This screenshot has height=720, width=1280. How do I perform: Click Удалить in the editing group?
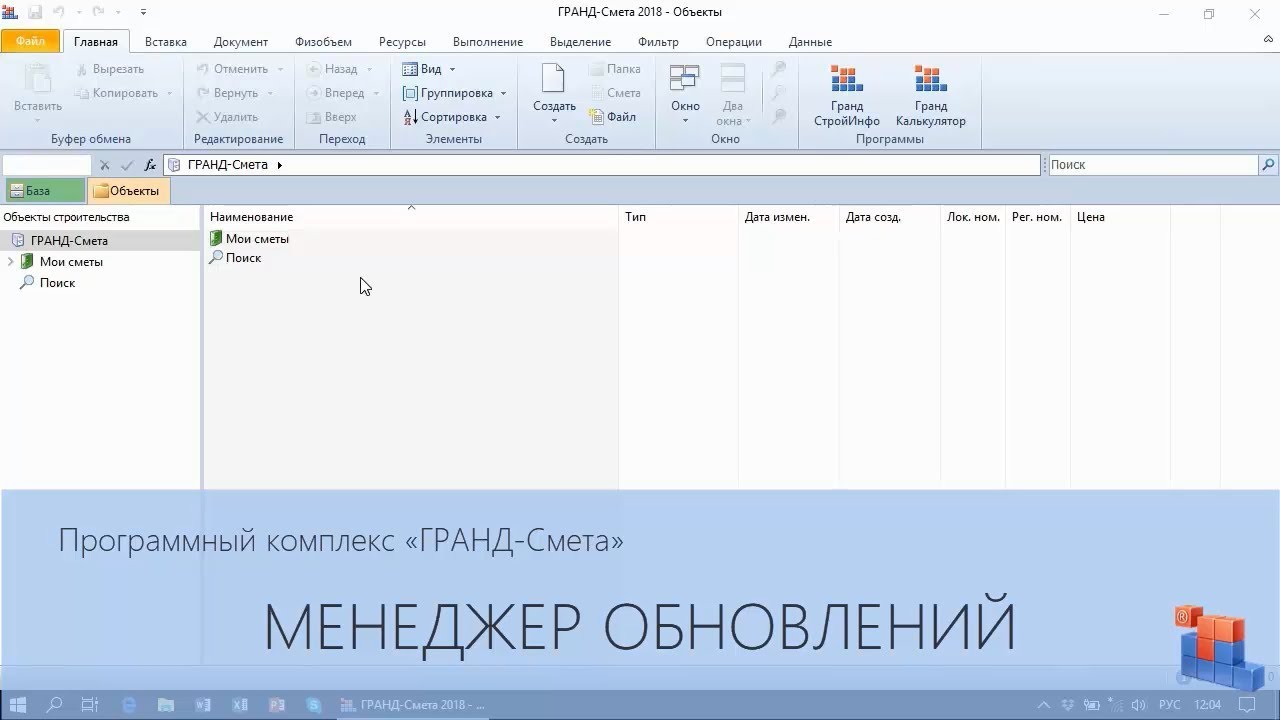pos(226,117)
